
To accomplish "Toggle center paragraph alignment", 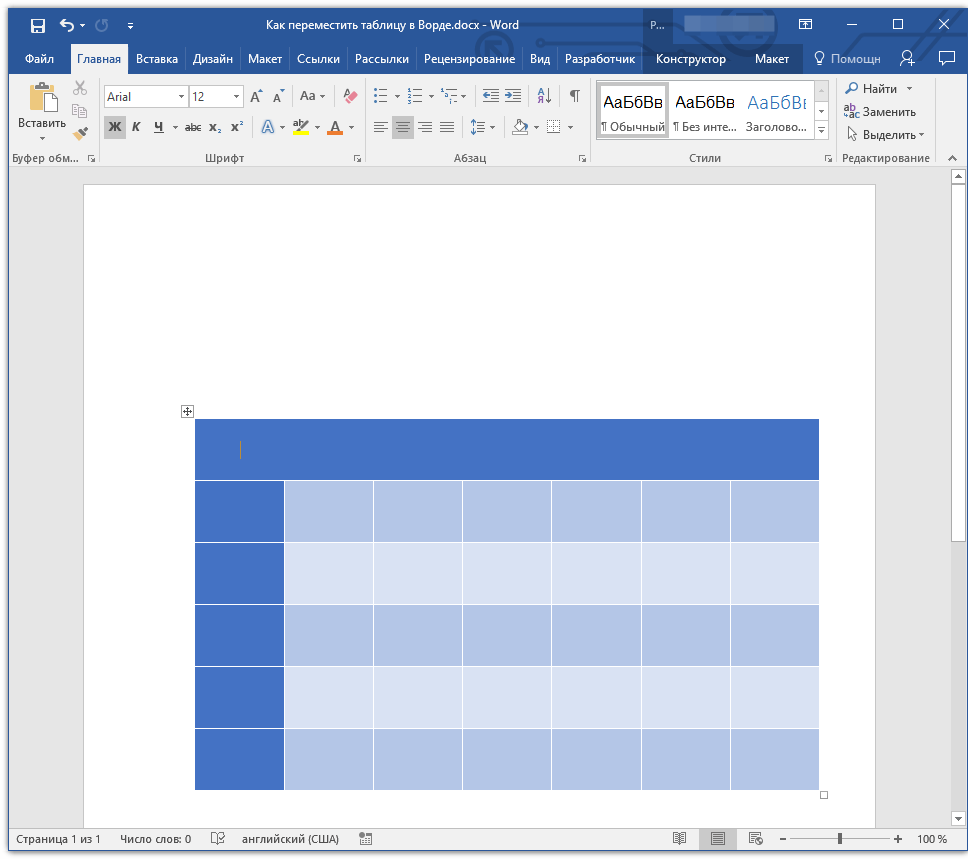I will click(x=403, y=127).
